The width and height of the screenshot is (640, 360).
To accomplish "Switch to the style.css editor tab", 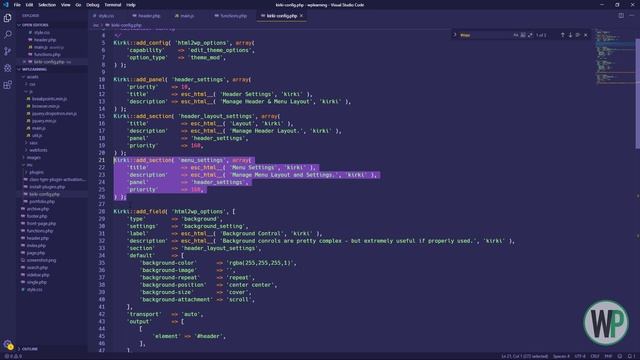I will click(x=106, y=16).
